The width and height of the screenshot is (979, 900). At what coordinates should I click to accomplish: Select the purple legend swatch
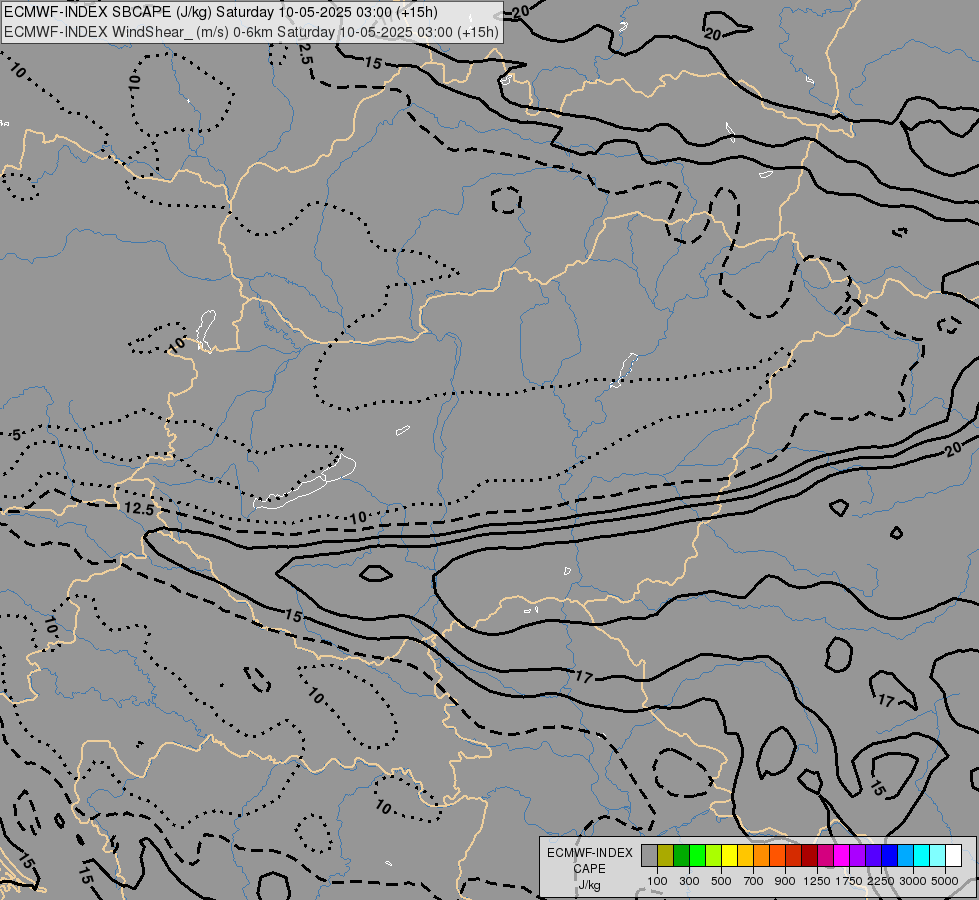(x=857, y=856)
